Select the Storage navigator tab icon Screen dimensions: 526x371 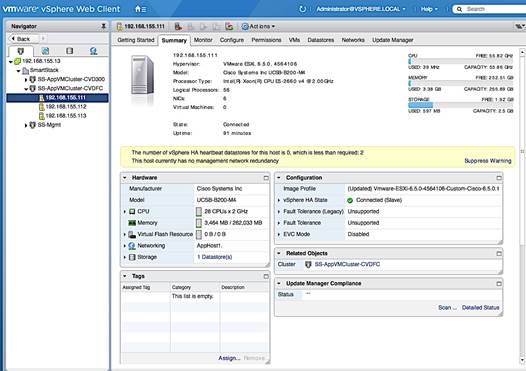point(69,51)
